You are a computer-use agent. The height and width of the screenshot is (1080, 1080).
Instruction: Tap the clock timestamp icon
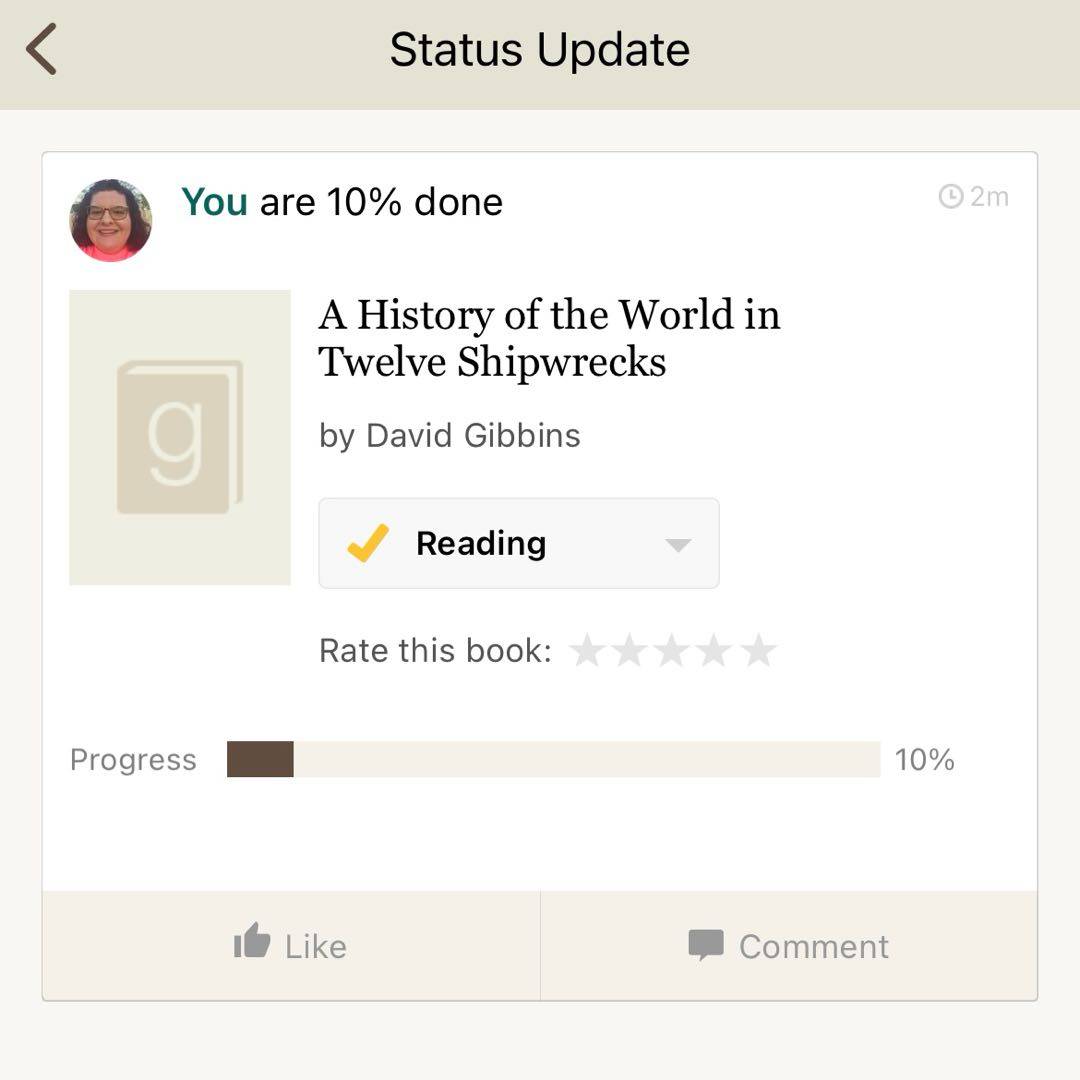[x=950, y=197]
